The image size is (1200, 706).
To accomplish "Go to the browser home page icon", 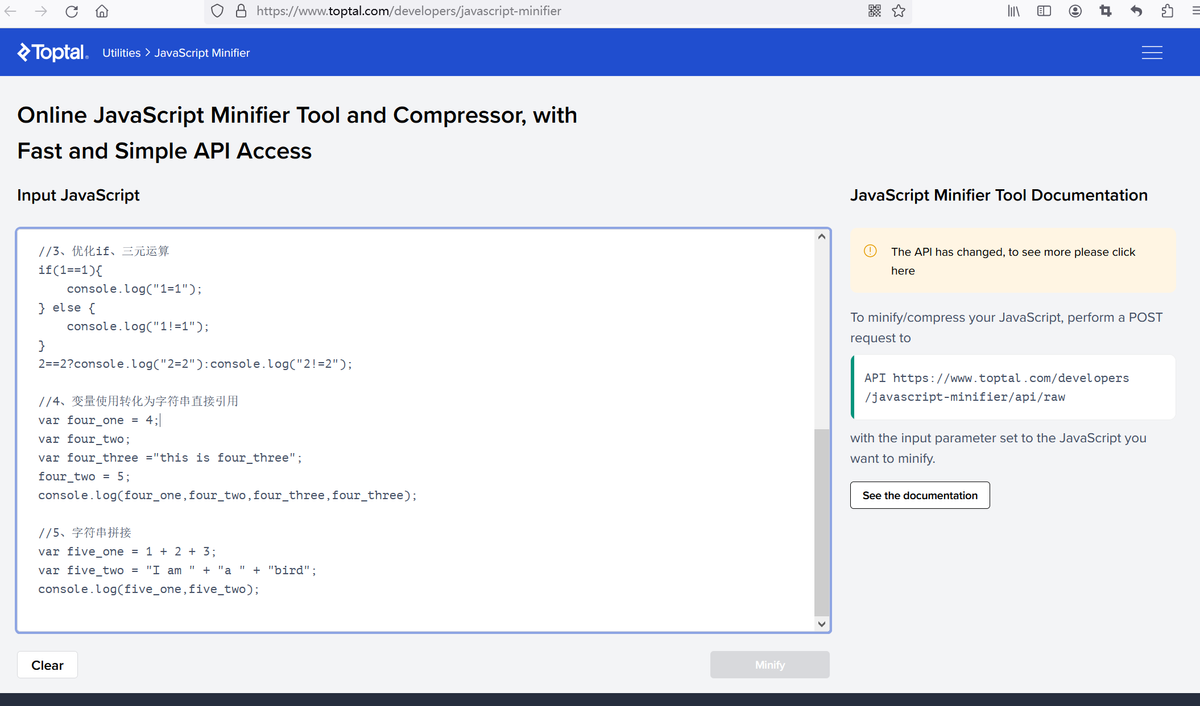I will [x=102, y=12].
